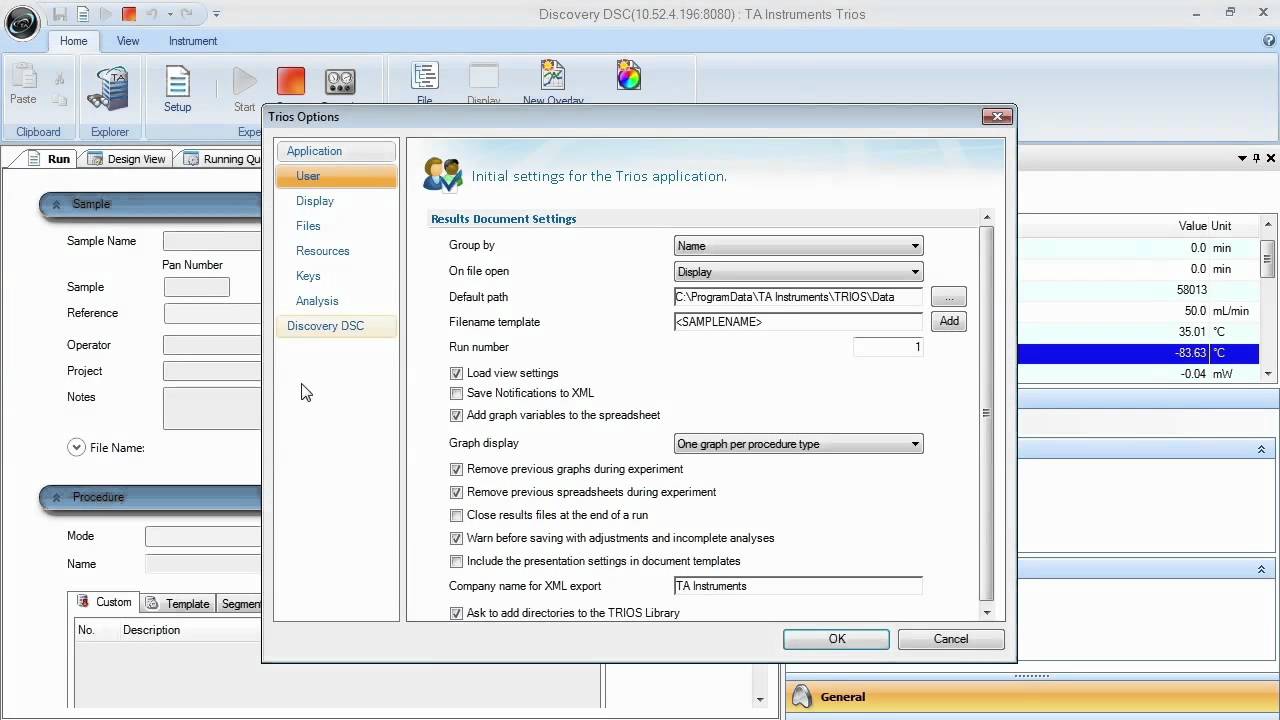This screenshot has width=1280, height=720.
Task: Expand the File Name section chevron
Action: [x=76, y=448]
